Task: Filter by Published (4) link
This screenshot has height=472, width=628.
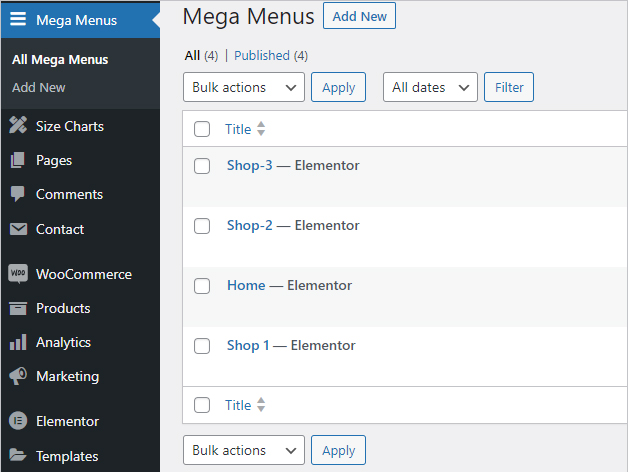Action: coord(271,55)
